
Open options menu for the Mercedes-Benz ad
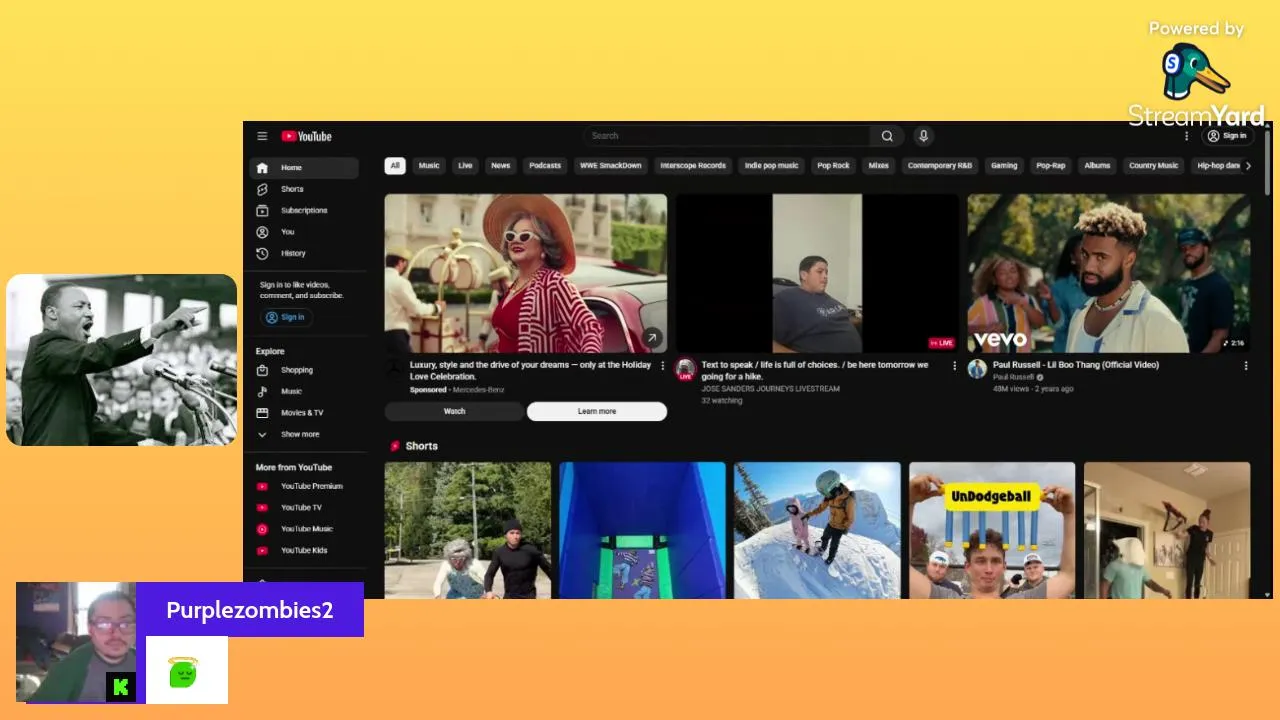[662, 366]
